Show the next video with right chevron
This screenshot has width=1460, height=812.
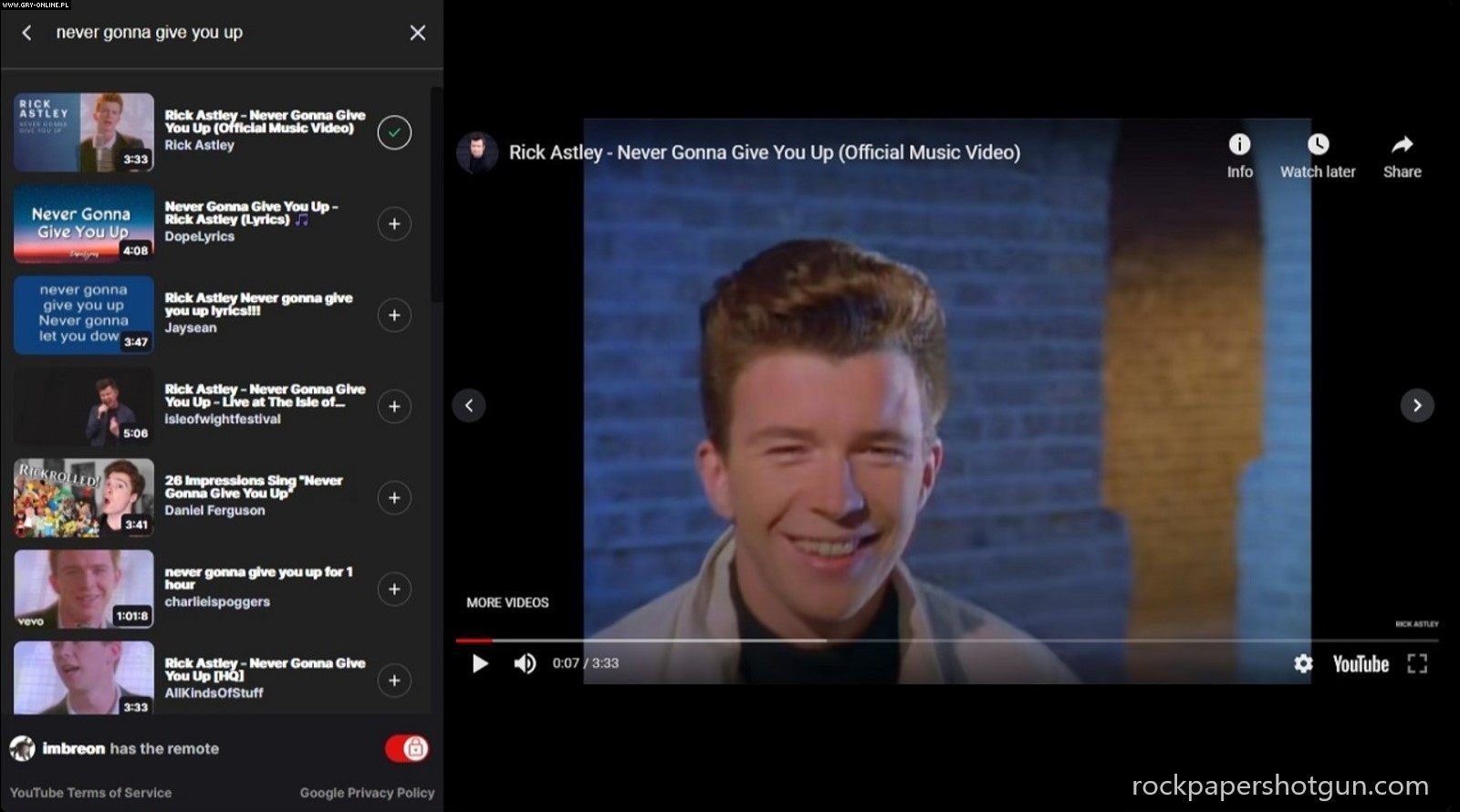coord(1416,405)
